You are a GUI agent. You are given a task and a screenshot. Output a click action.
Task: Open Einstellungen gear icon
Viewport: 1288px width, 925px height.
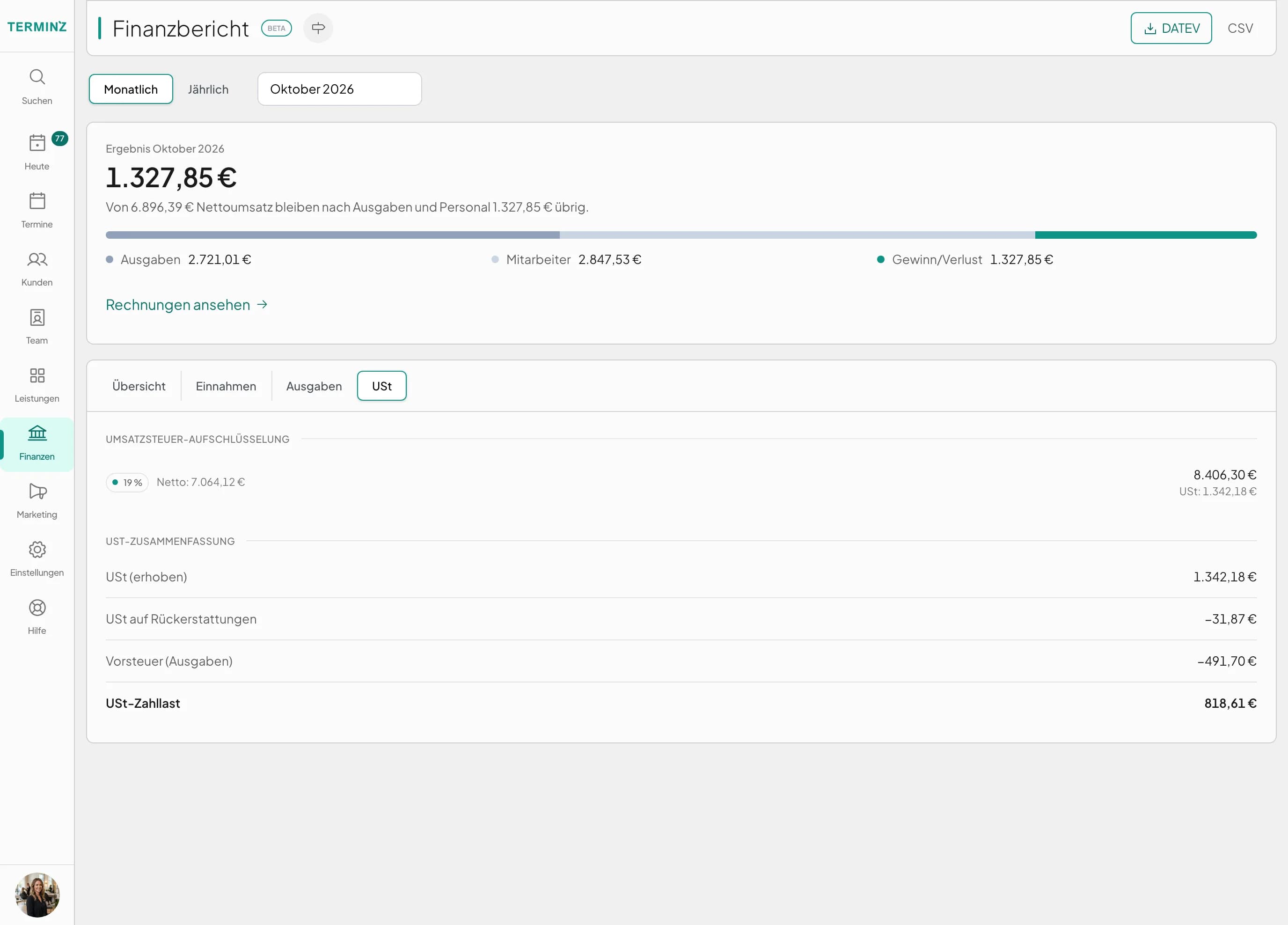tap(37, 550)
